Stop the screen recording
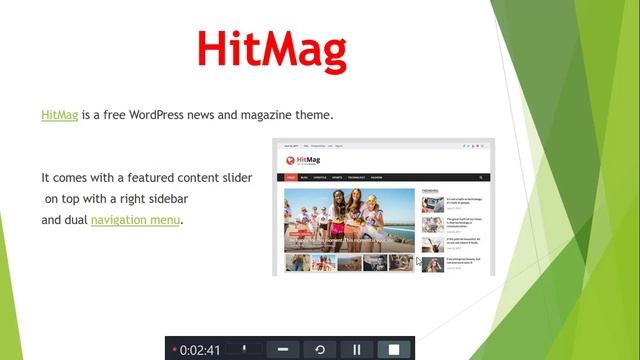The image size is (640, 360). click(394, 350)
